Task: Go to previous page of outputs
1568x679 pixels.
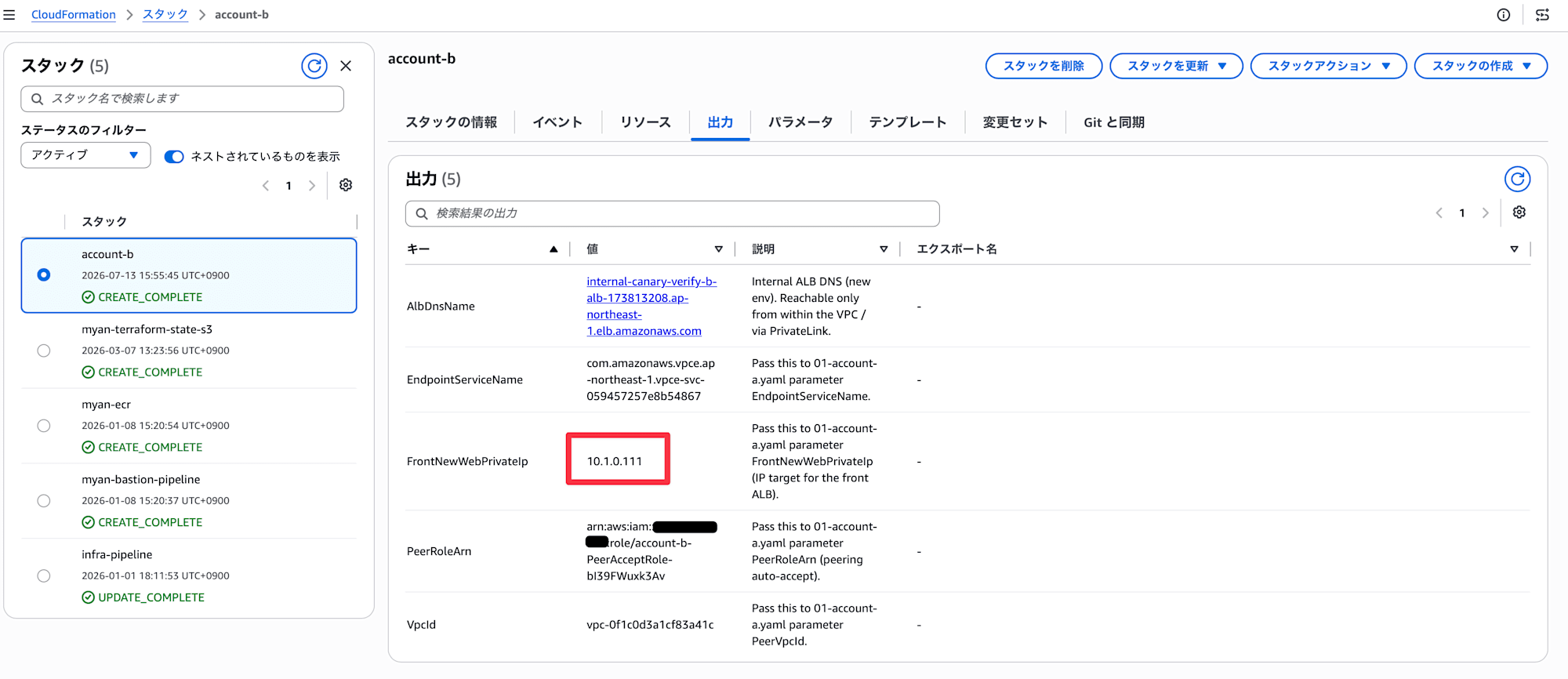Action: click(x=1439, y=213)
